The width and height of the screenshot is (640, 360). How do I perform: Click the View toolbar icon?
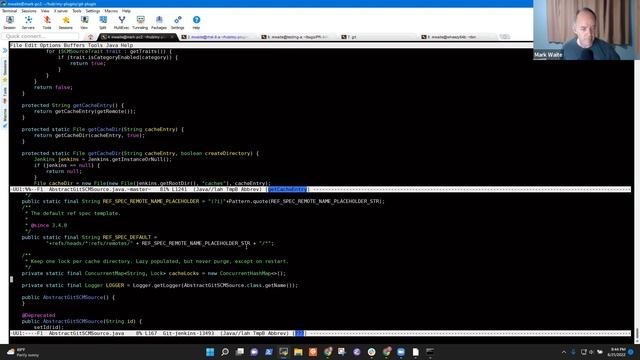tap(84, 22)
